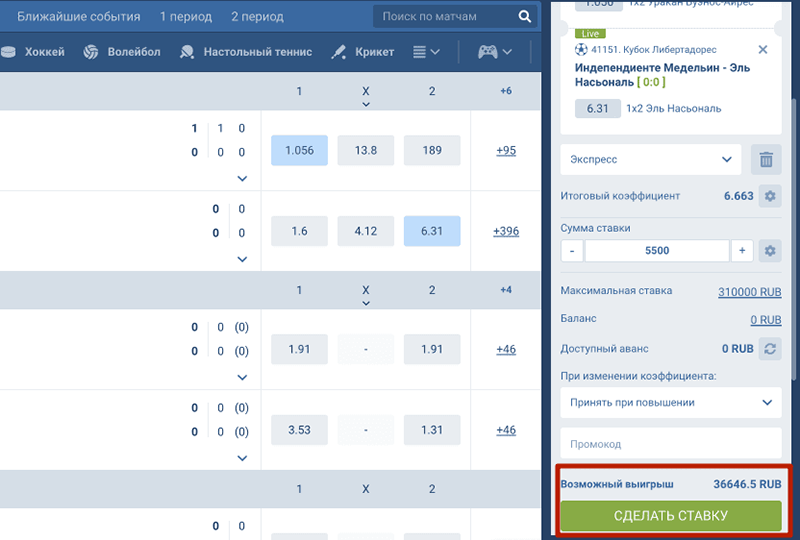This screenshot has height=540, width=800.
Task: Switch to the Ближайшие события tab
Action: tap(79, 17)
